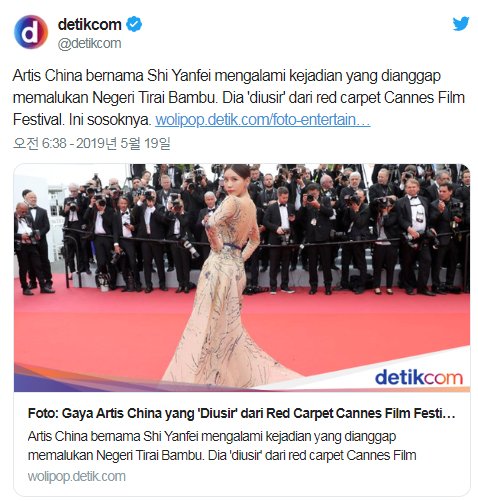The image size is (478, 501).
Task: Click the date 2019년 5월 19일
Action: (x=123, y=143)
